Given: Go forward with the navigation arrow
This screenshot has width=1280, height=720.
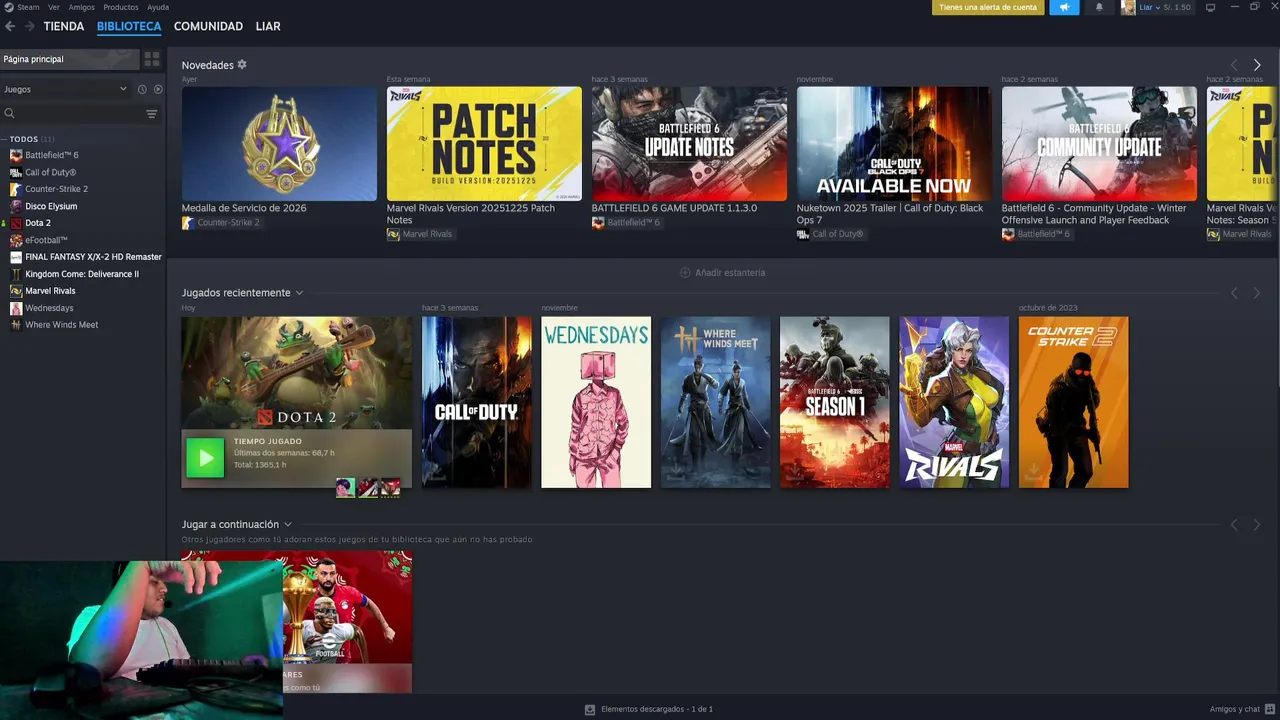Looking at the screenshot, I should (29, 26).
